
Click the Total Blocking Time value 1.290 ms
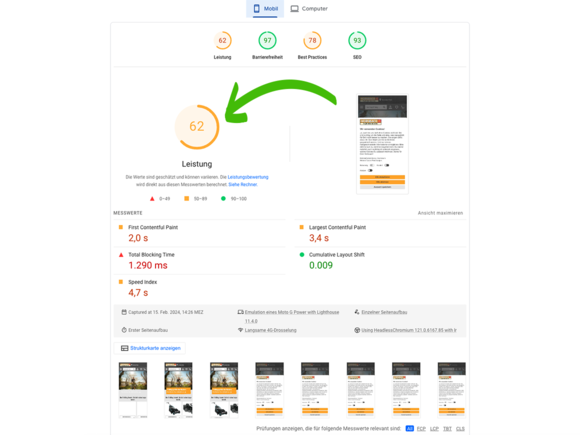click(x=148, y=266)
